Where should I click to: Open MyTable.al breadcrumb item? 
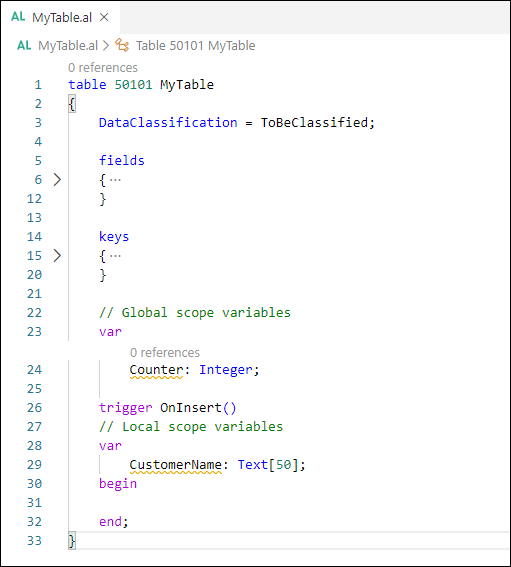[68, 46]
